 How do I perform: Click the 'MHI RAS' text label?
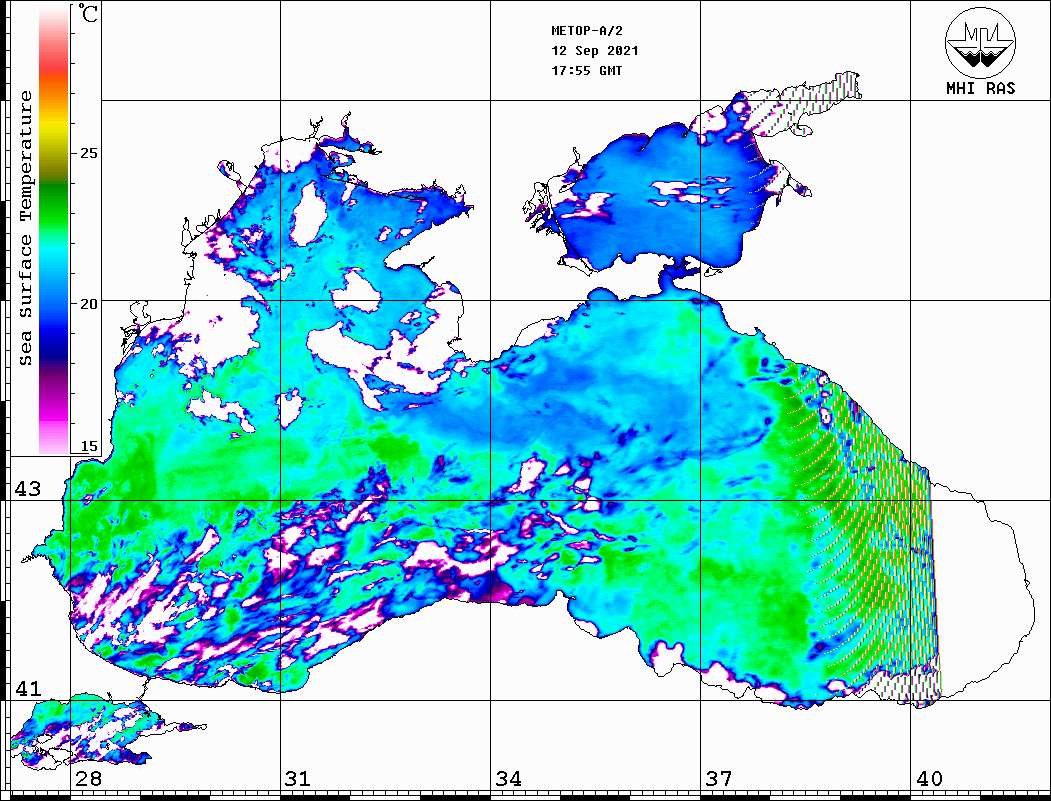tap(981, 88)
